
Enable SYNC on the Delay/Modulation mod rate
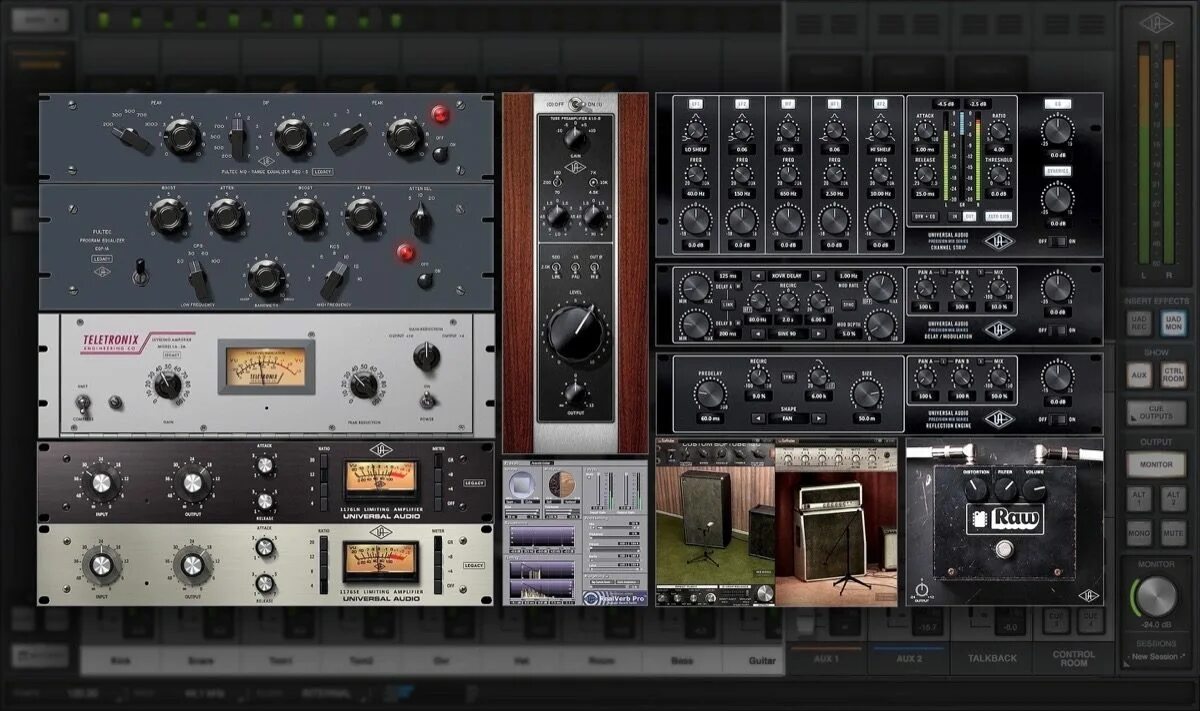coord(848,305)
